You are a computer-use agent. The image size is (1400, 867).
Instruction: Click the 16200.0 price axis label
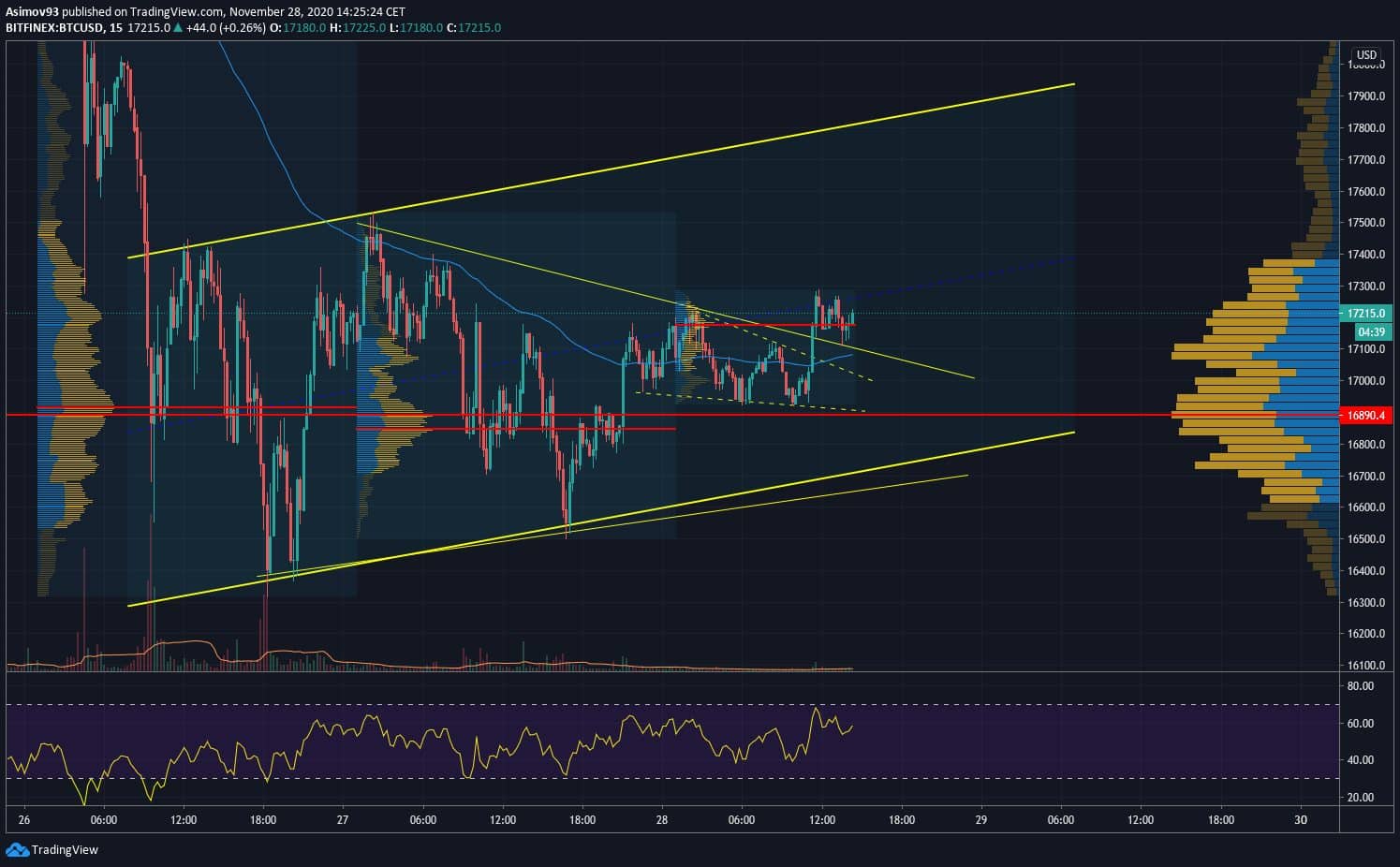tap(1366, 634)
